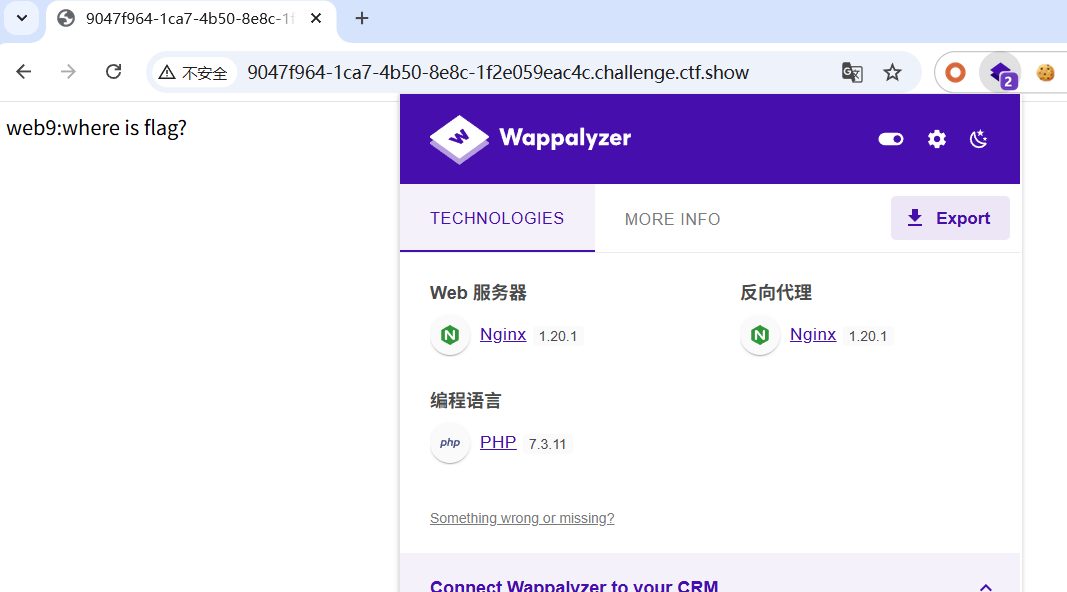Open Nginx link under 反向代理
Viewport: 1067px width, 592px height.
point(813,335)
